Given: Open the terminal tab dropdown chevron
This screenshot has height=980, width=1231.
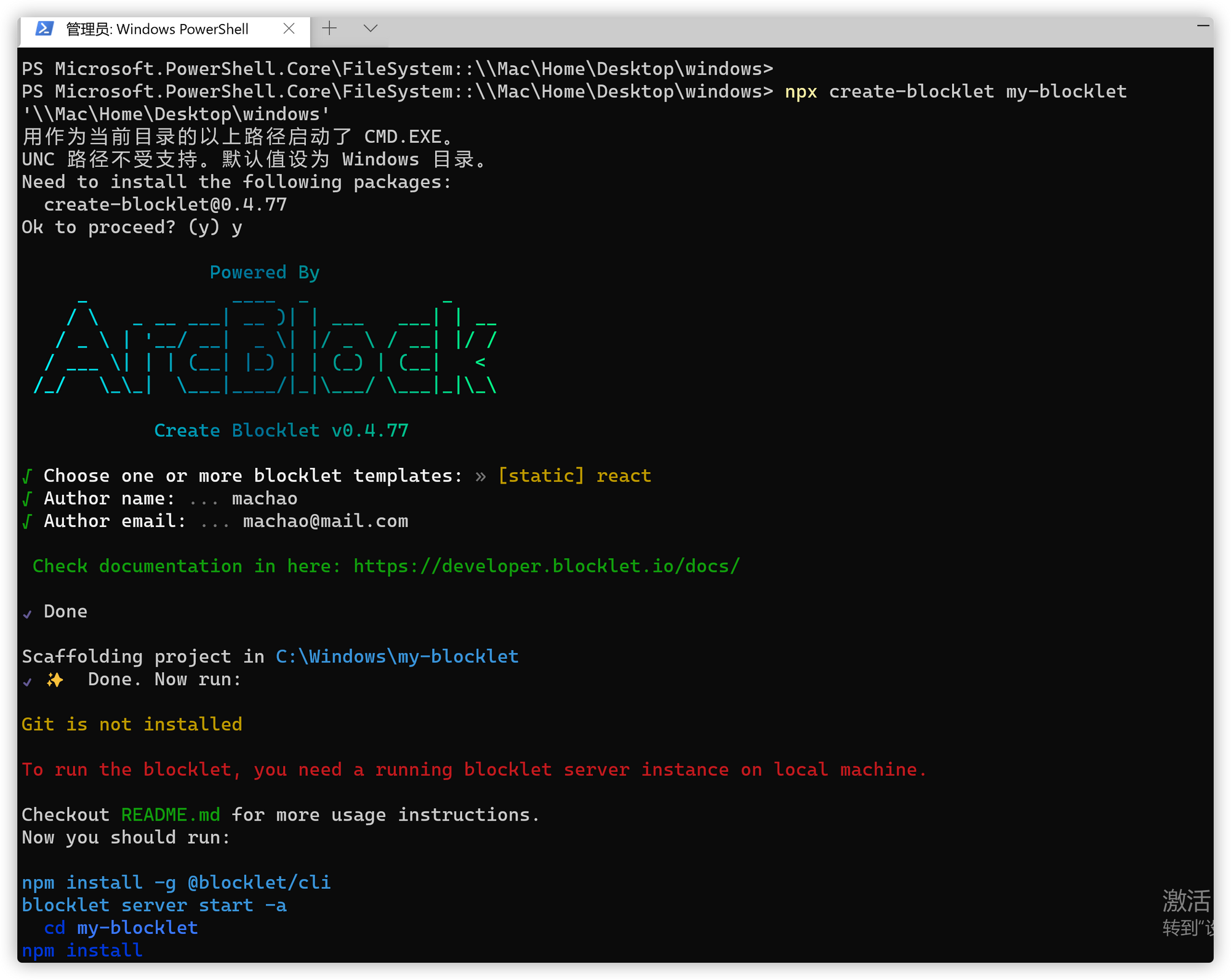Looking at the screenshot, I should (370, 28).
